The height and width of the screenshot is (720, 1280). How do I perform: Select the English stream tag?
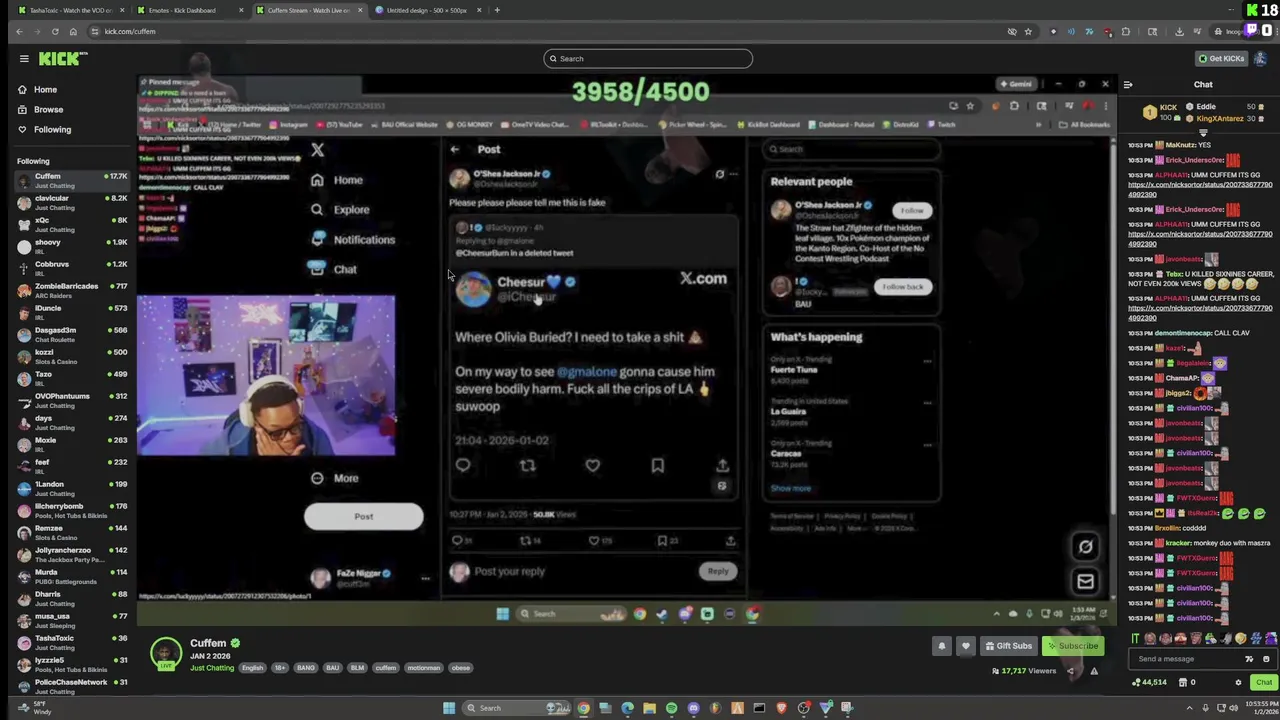pyautogui.click(x=252, y=668)
